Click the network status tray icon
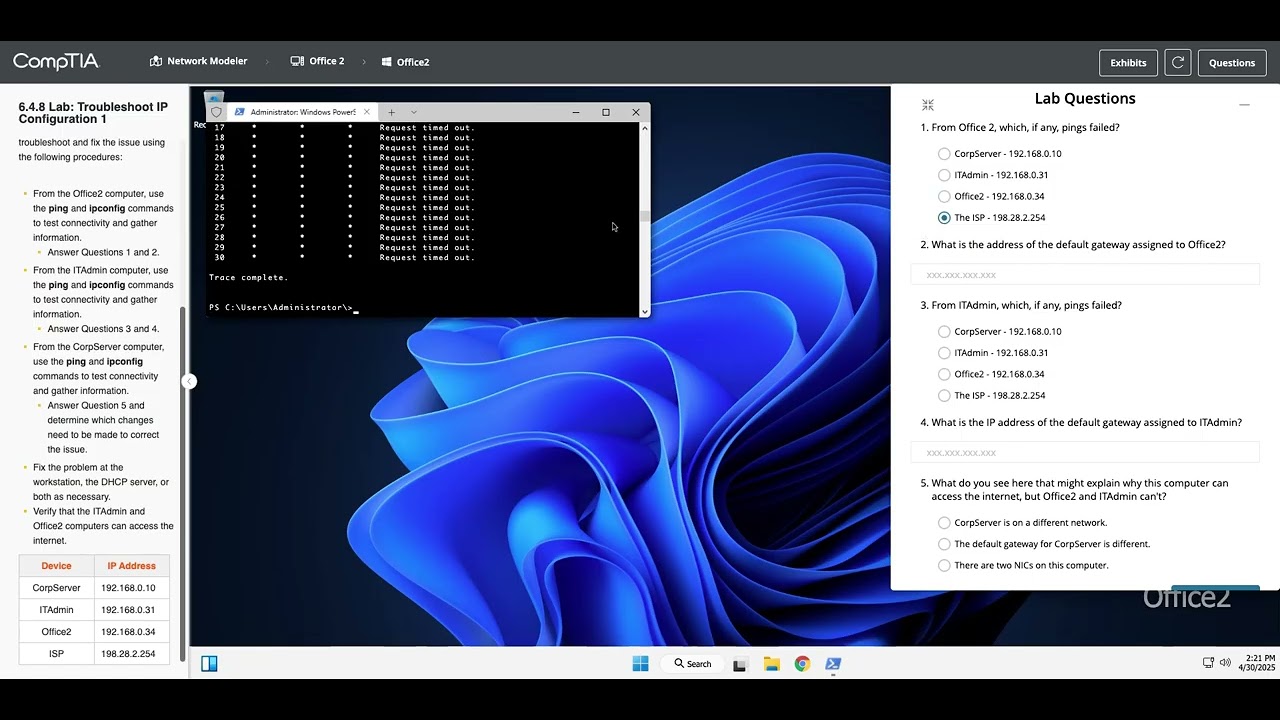 1208,662
